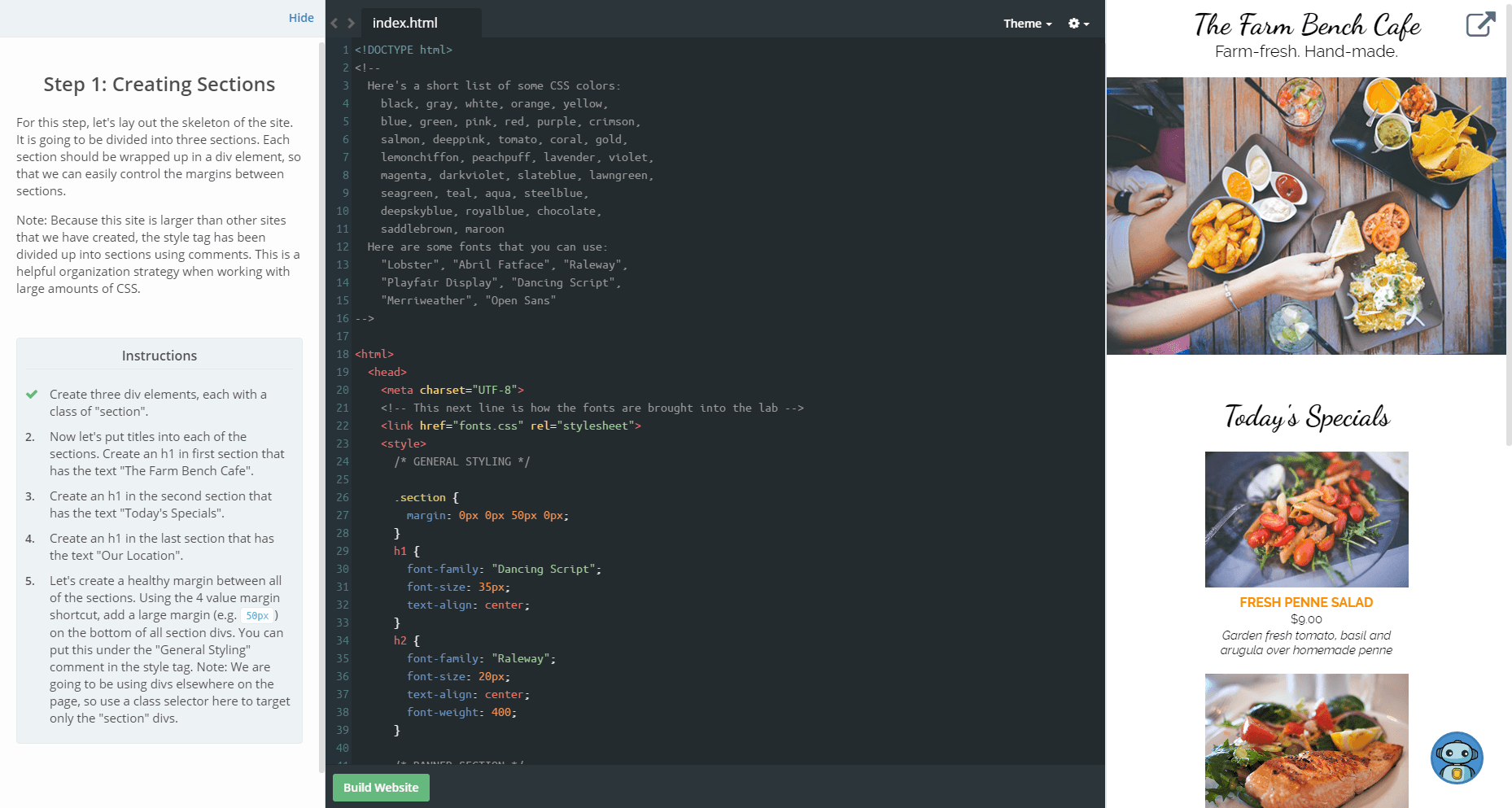Click the Instructions panel header

pyautogui.click(x=160, y=356)
